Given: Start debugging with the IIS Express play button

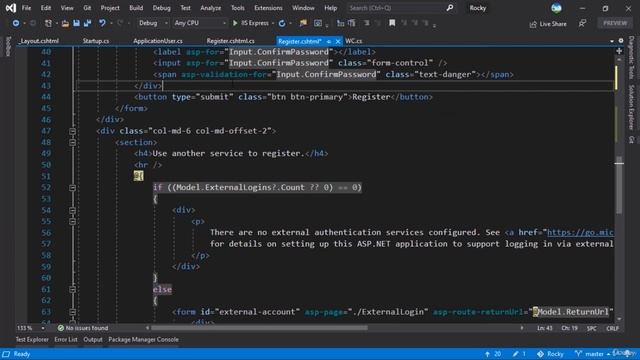Looking at the screenshot, I should pyautogui.click(x=235, y=23).
